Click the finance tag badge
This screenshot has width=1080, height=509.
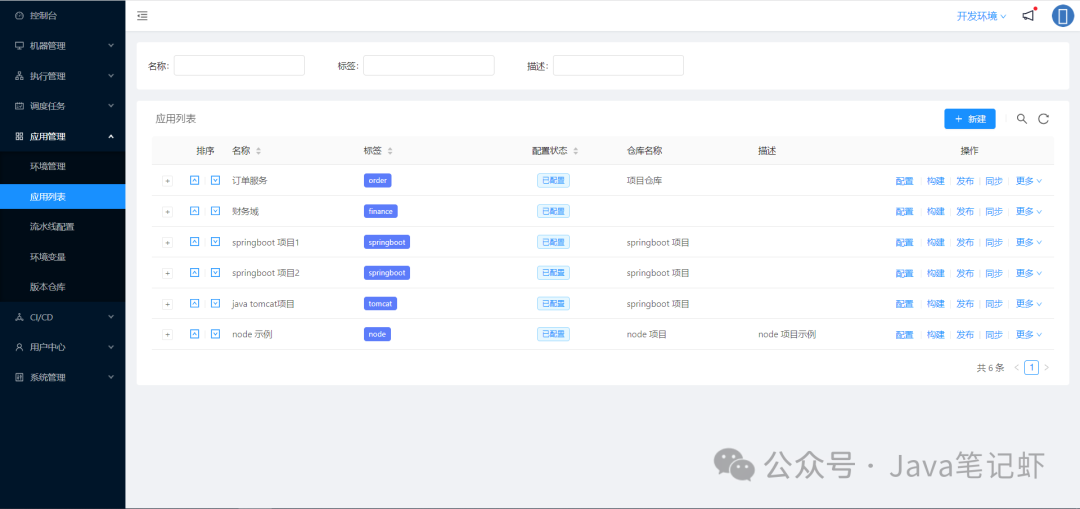(x=381, y=211)
